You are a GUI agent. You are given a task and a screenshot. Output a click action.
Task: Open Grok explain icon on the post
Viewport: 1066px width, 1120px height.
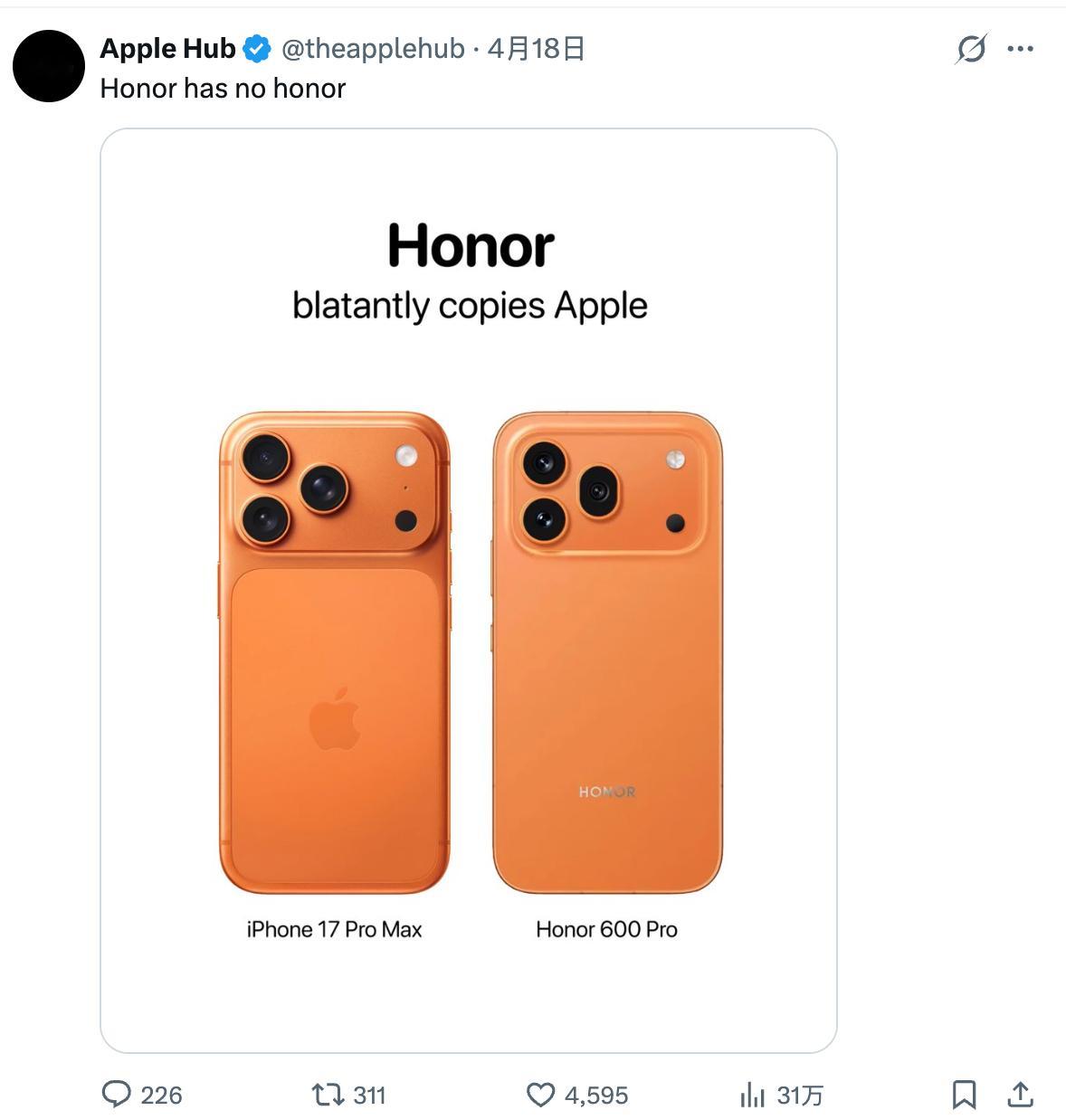point(970,49)
